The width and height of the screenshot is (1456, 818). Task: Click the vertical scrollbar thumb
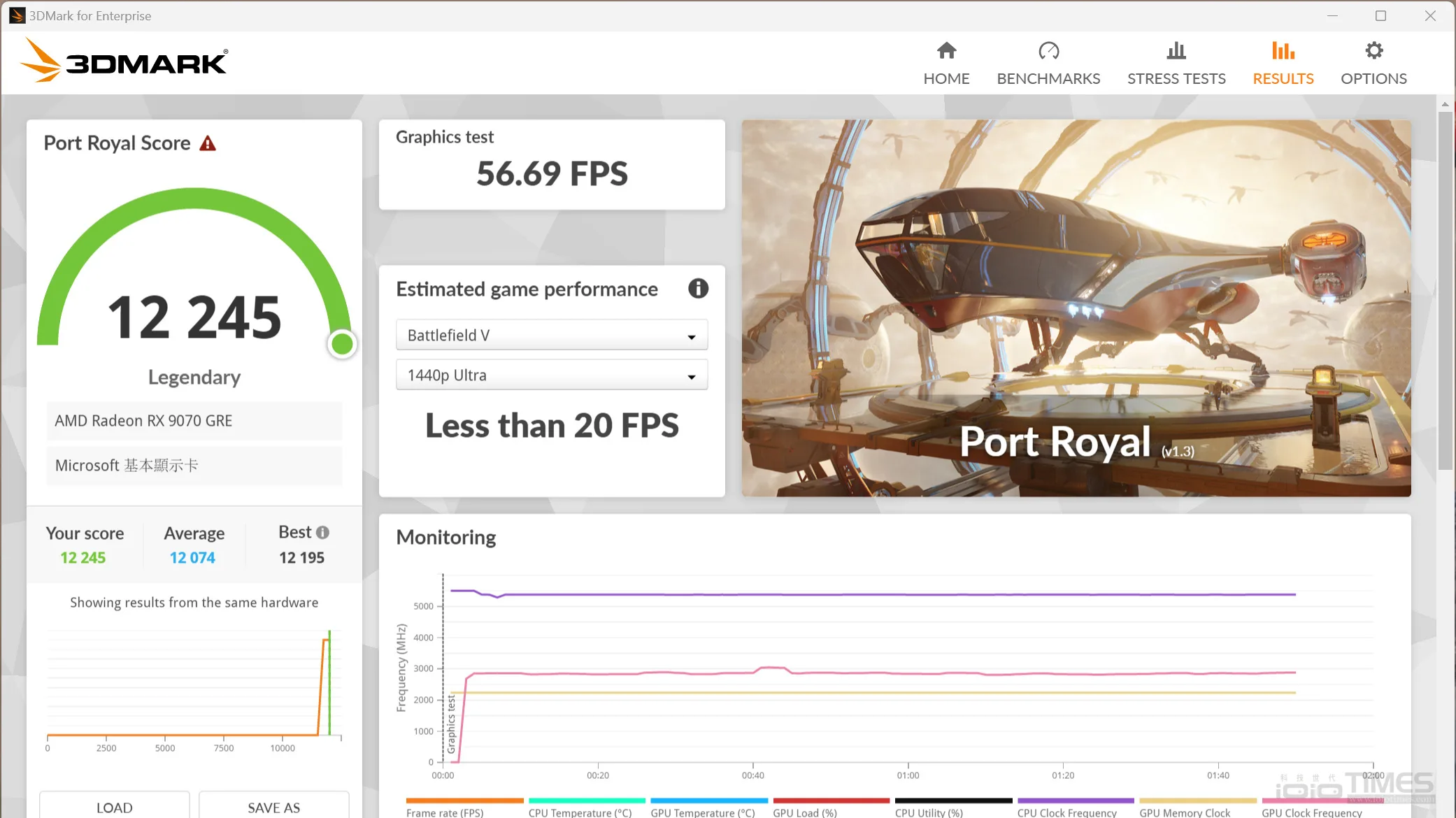pyautogui.click(x=1445, y=290)
